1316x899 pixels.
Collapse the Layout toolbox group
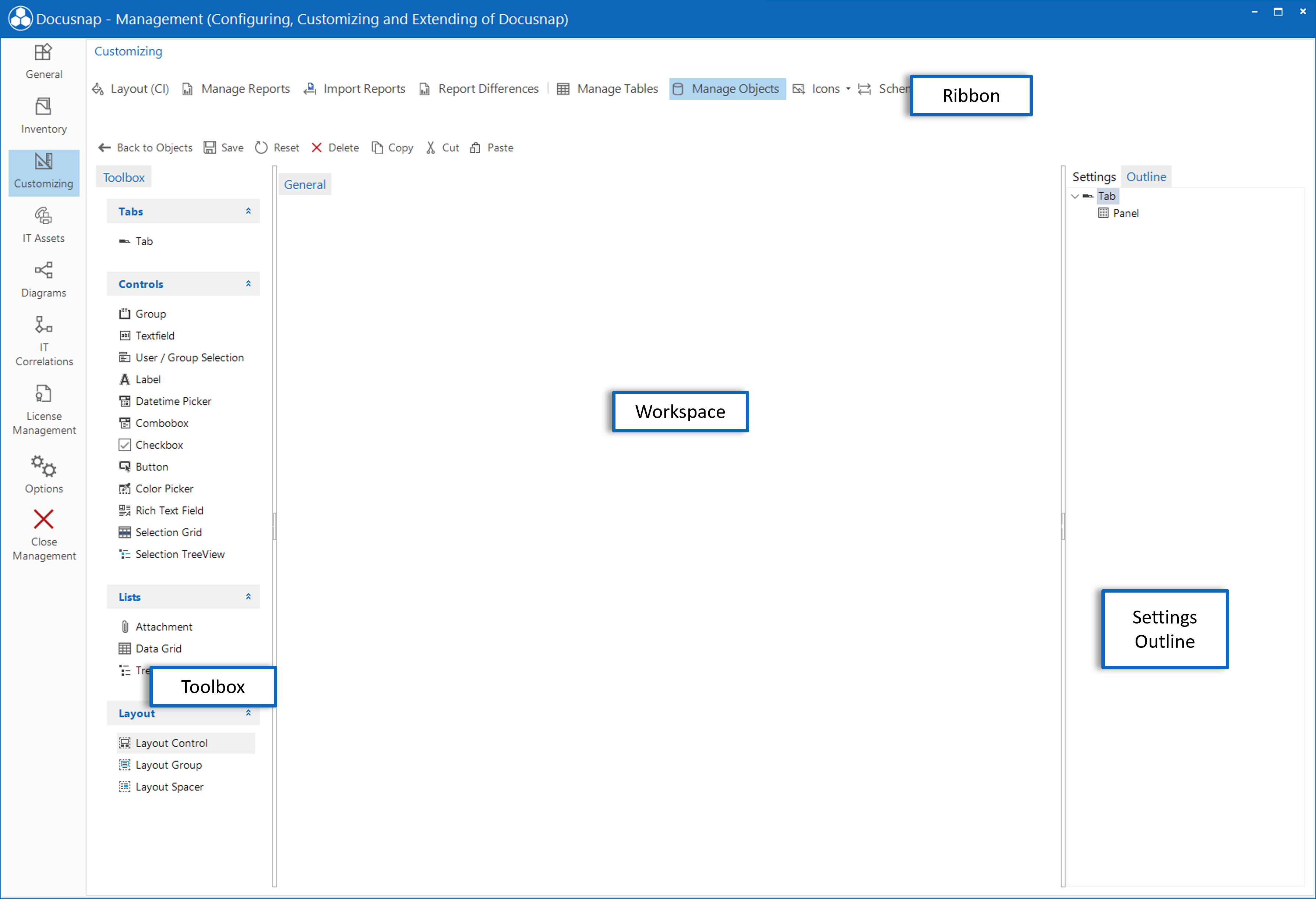tap(248, 713)
